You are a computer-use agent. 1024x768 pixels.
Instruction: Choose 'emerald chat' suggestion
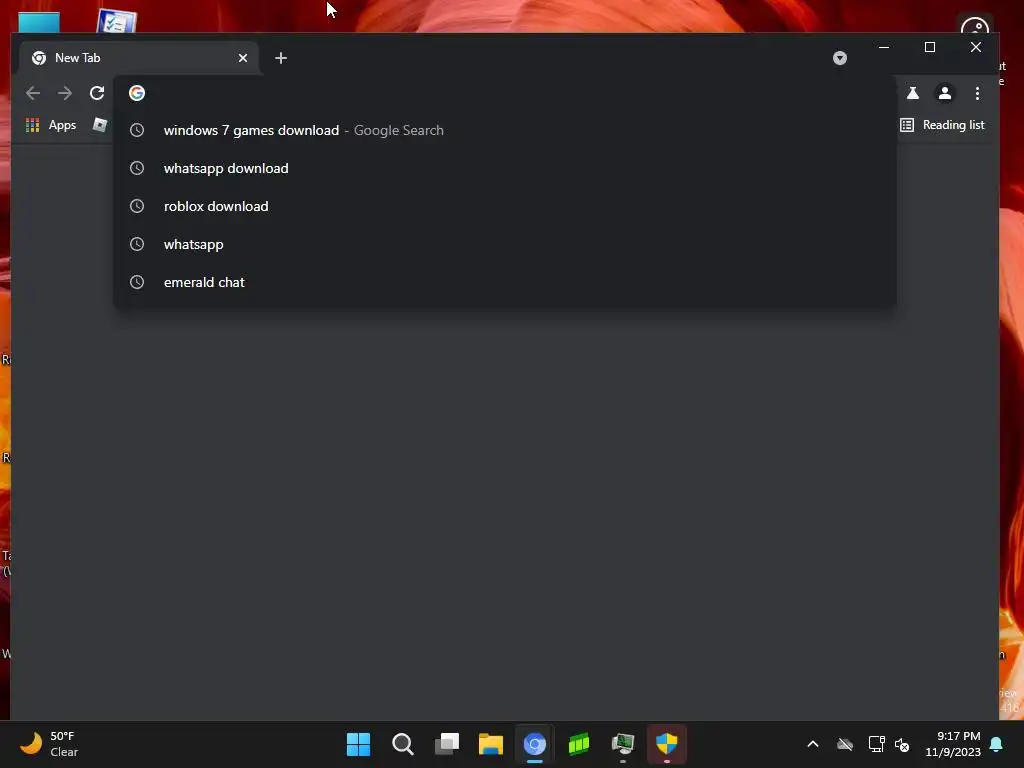coord(504,281)
